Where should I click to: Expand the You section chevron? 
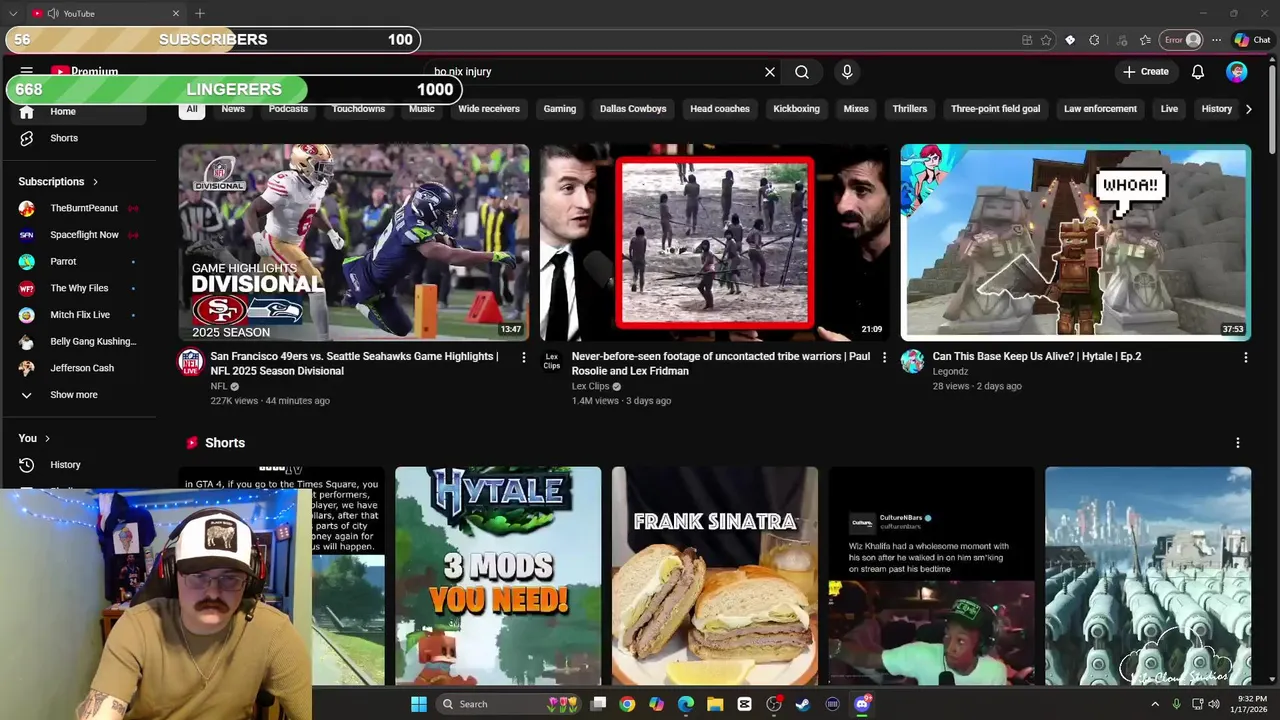[x=47, y=438]
